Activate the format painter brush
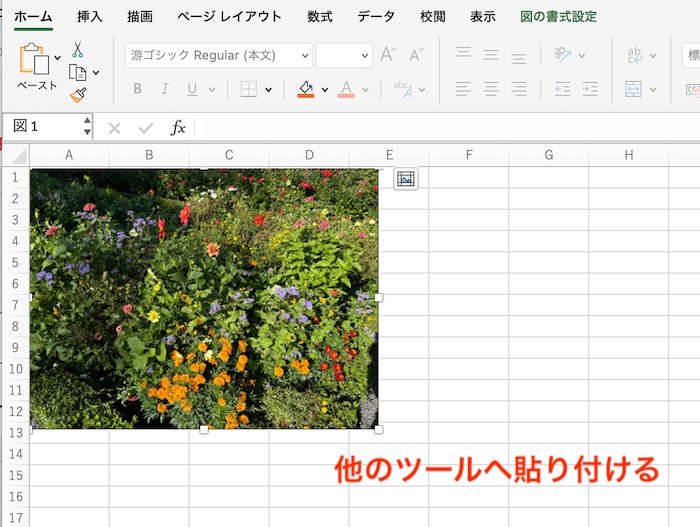The width and height of the screenshot is (700, 527). [x=78, y=95]
